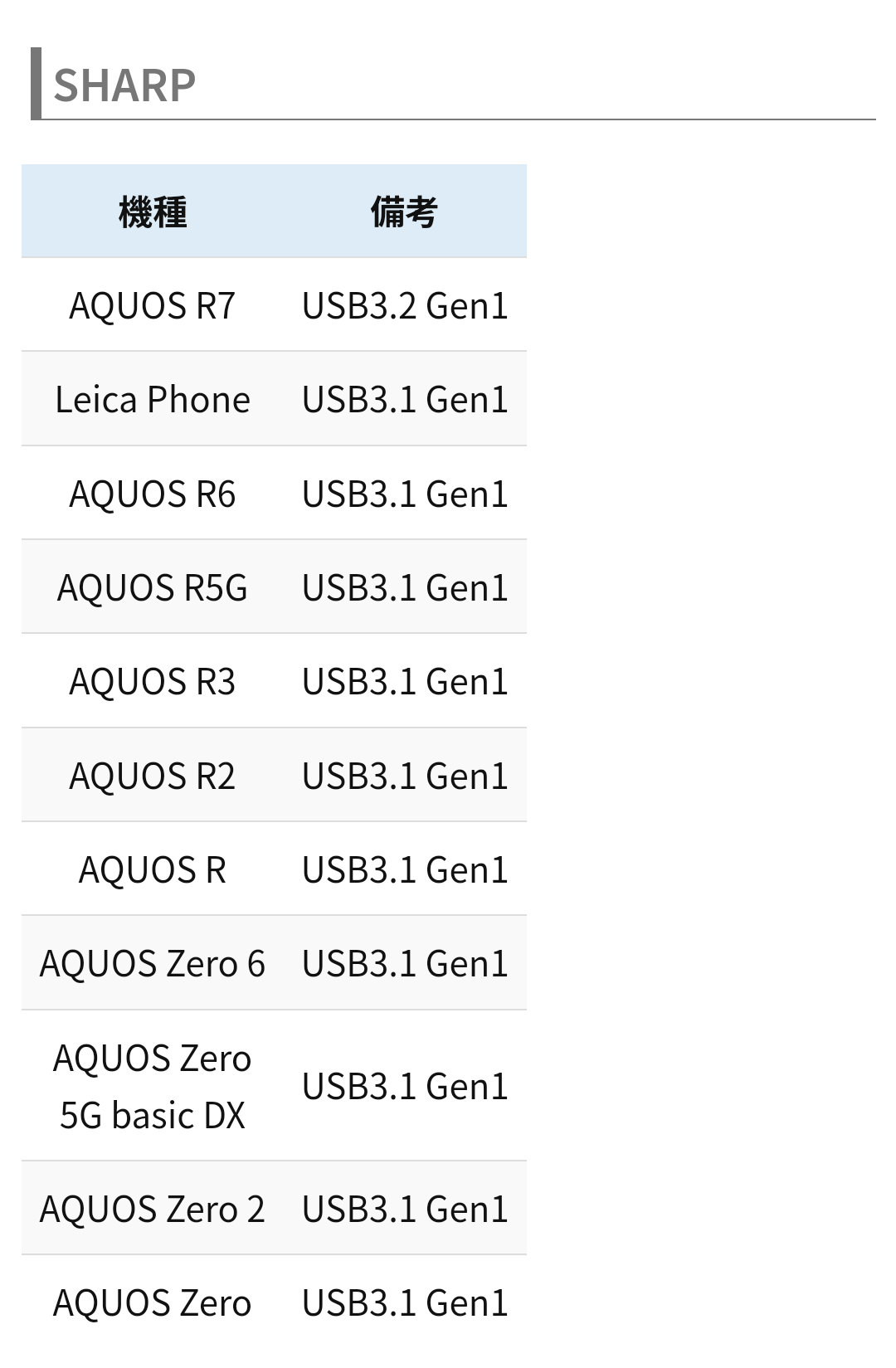896x1368 pixels.
Task: Click the USB3.2 Gen1 cell
Action: (x=404, y=305)
